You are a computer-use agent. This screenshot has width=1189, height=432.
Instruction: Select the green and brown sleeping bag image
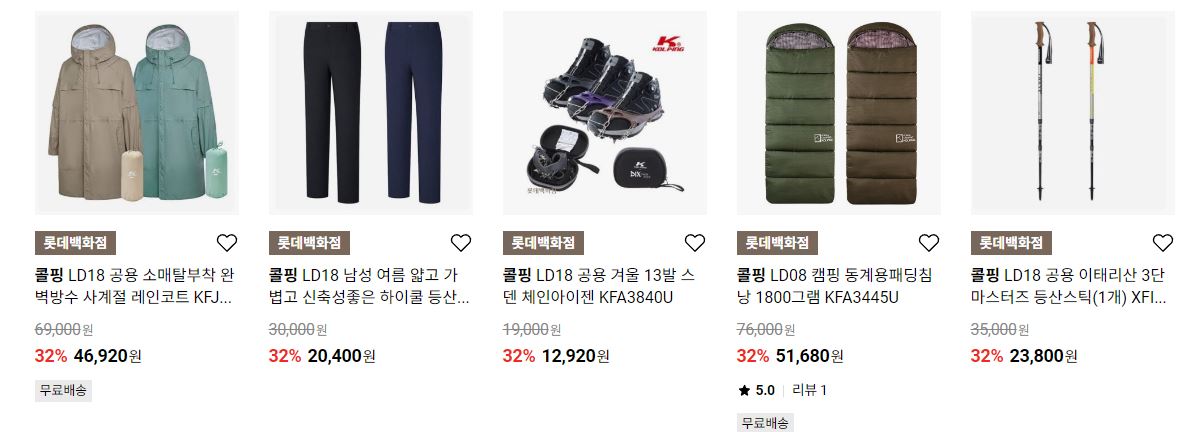(x=839, y=113)
